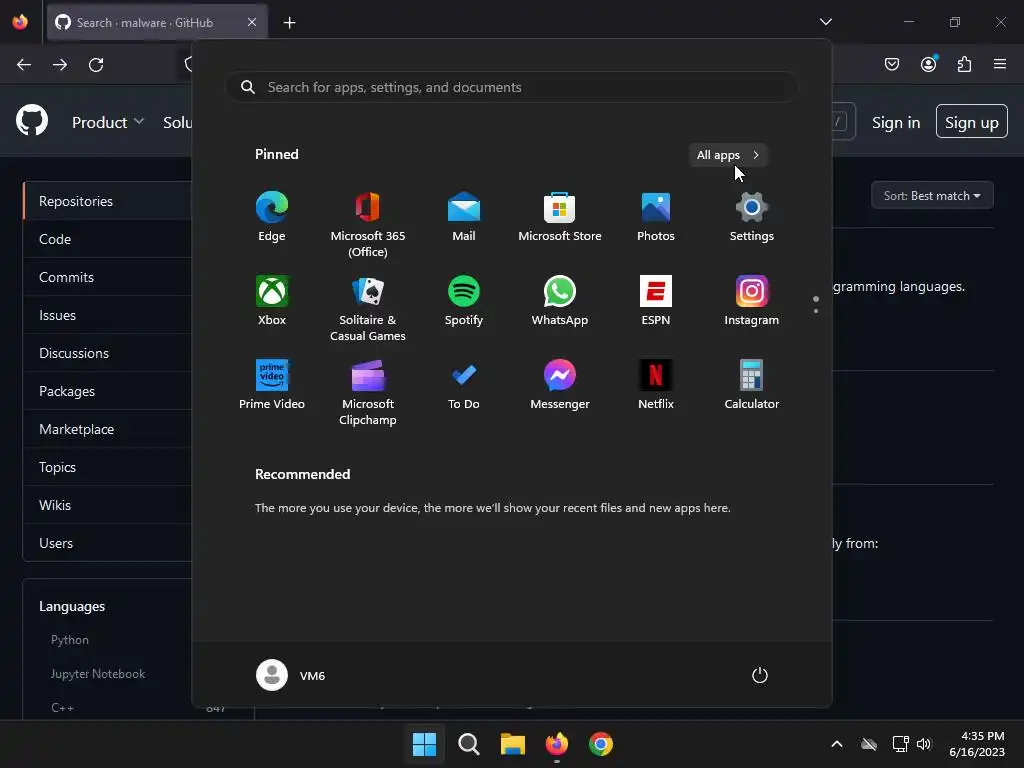This screenshot has width=1024, height=768.
Task: Launch the To Do app
Action: click(464, 385)
